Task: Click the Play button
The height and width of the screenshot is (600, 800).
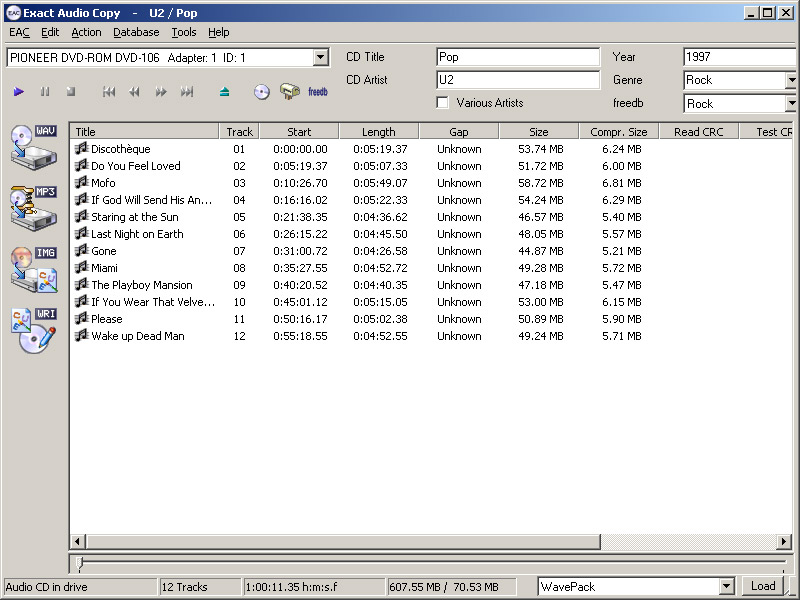Action: [19, 92]
